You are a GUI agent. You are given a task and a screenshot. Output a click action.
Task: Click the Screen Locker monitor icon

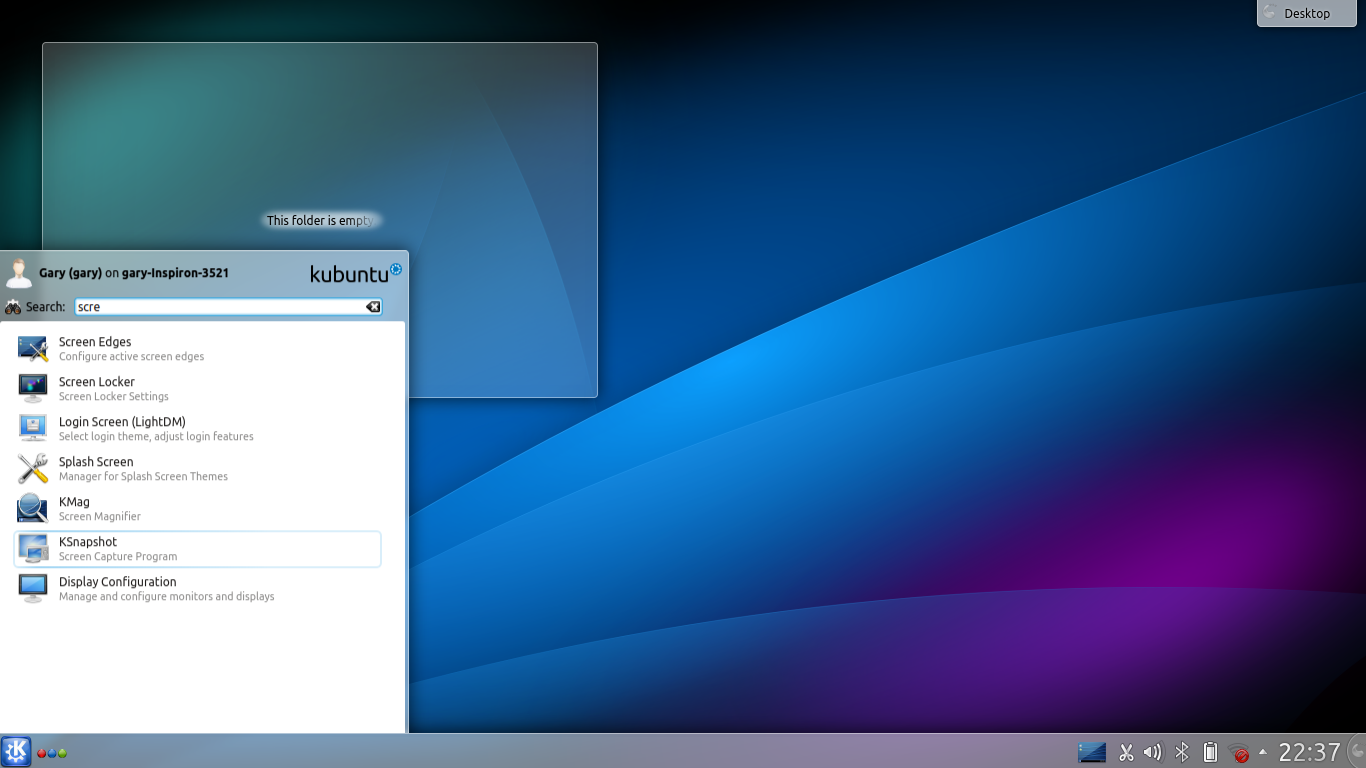click(x=33, y=389)
